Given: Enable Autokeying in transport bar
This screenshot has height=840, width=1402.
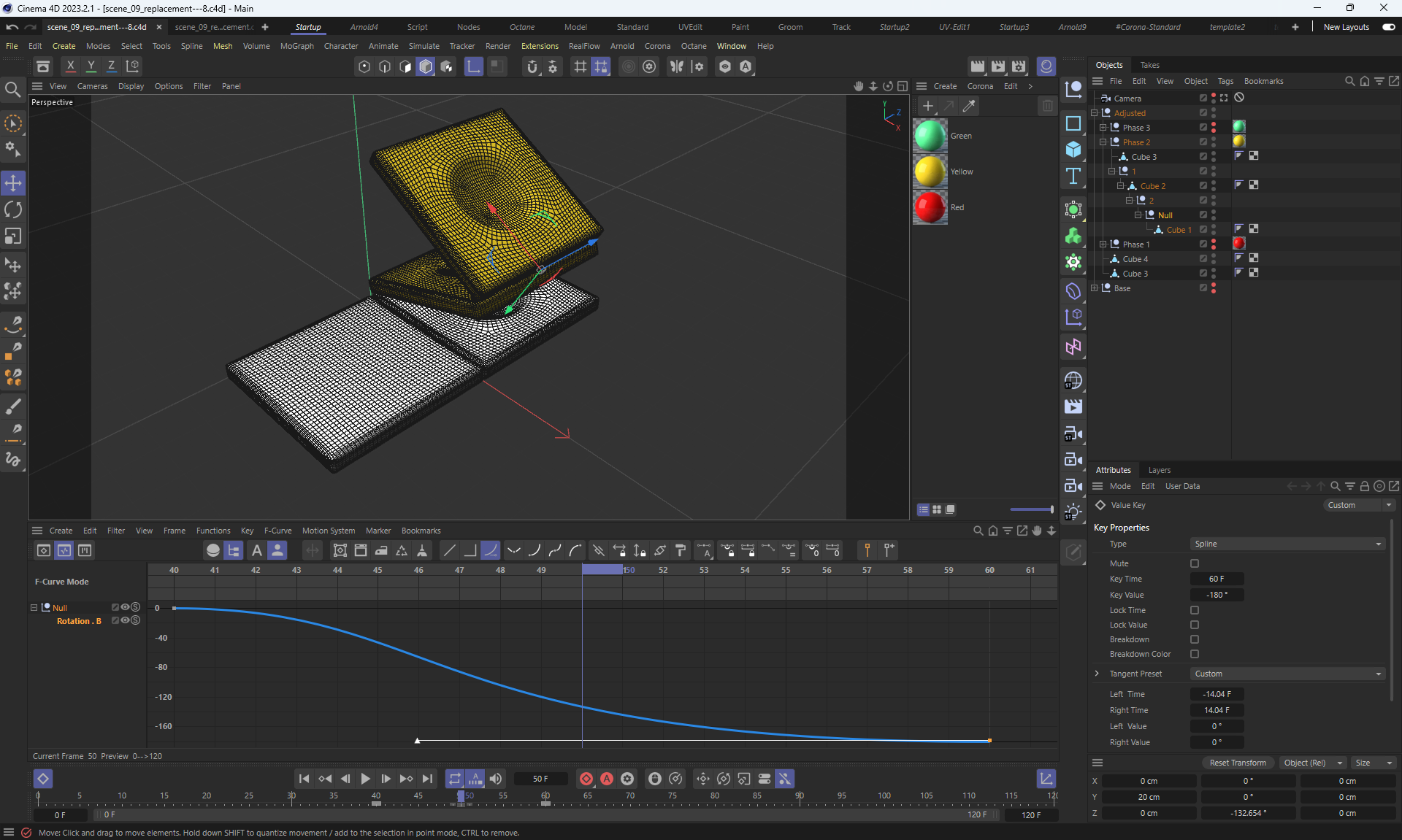Looking at the screenshot, I should [x=606, y=779].
